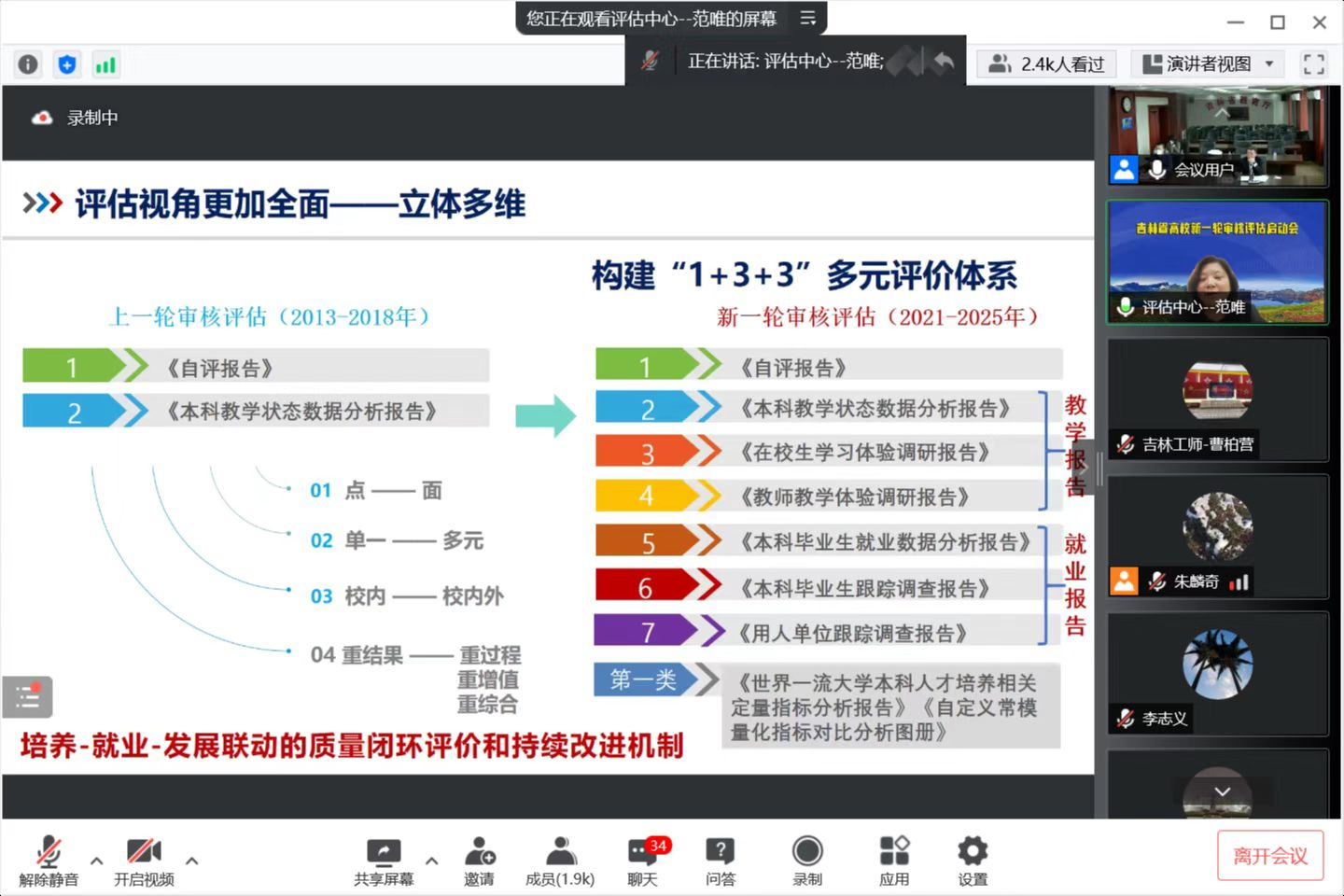This screenshot has width=1344, height=896.
Task: Click the blue security shield icon
Action: point(66,64)
